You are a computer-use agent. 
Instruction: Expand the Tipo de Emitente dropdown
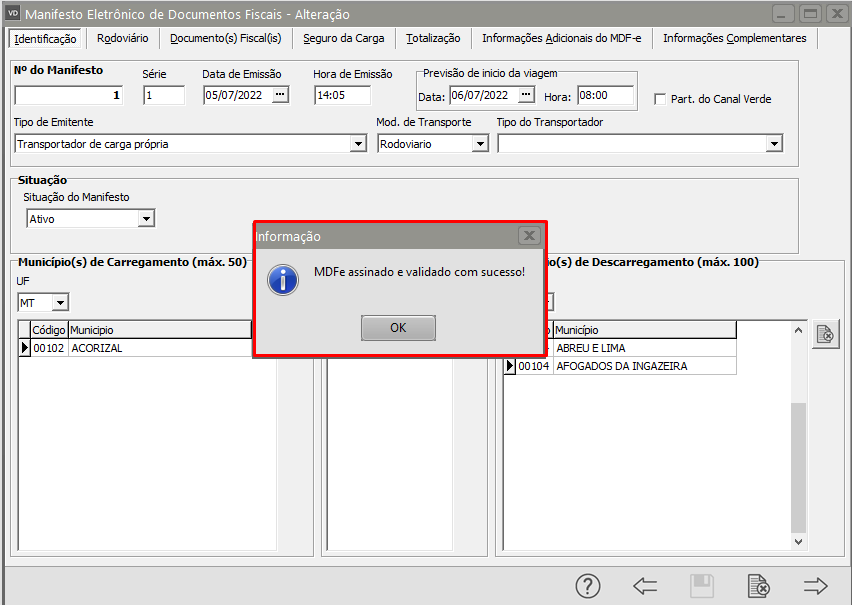tap(358, 144)
